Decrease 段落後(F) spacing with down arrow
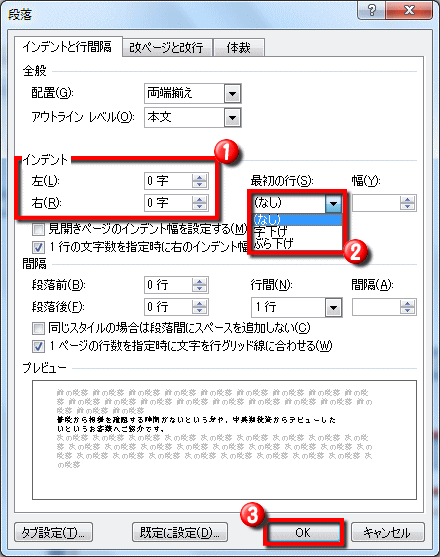440x557 pixels. pyautogui.click(x=199, y=310)
